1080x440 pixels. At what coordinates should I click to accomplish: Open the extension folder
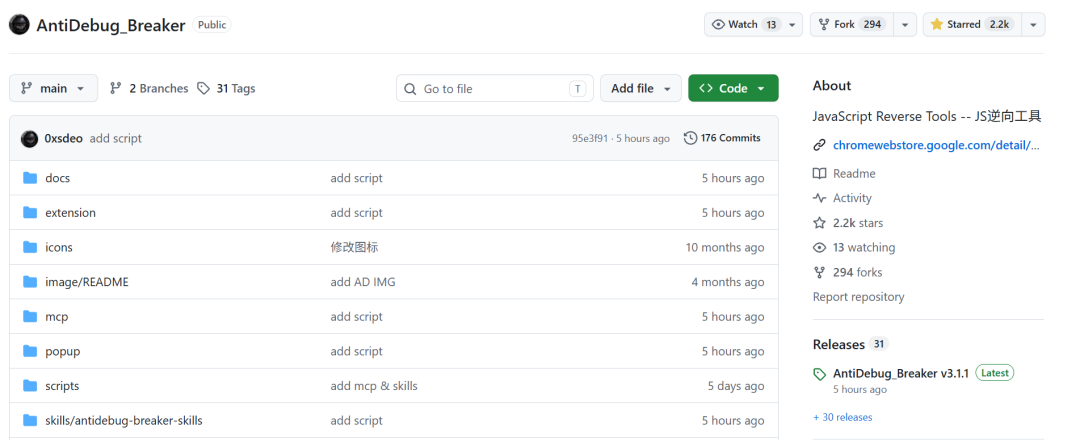(x=70, y=213)
